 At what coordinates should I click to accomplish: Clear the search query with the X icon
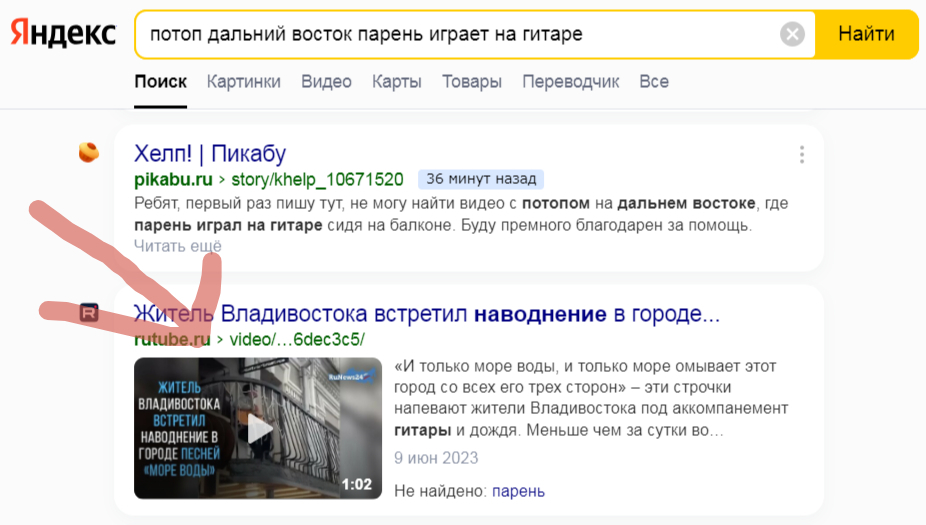(x=792, y=34)
